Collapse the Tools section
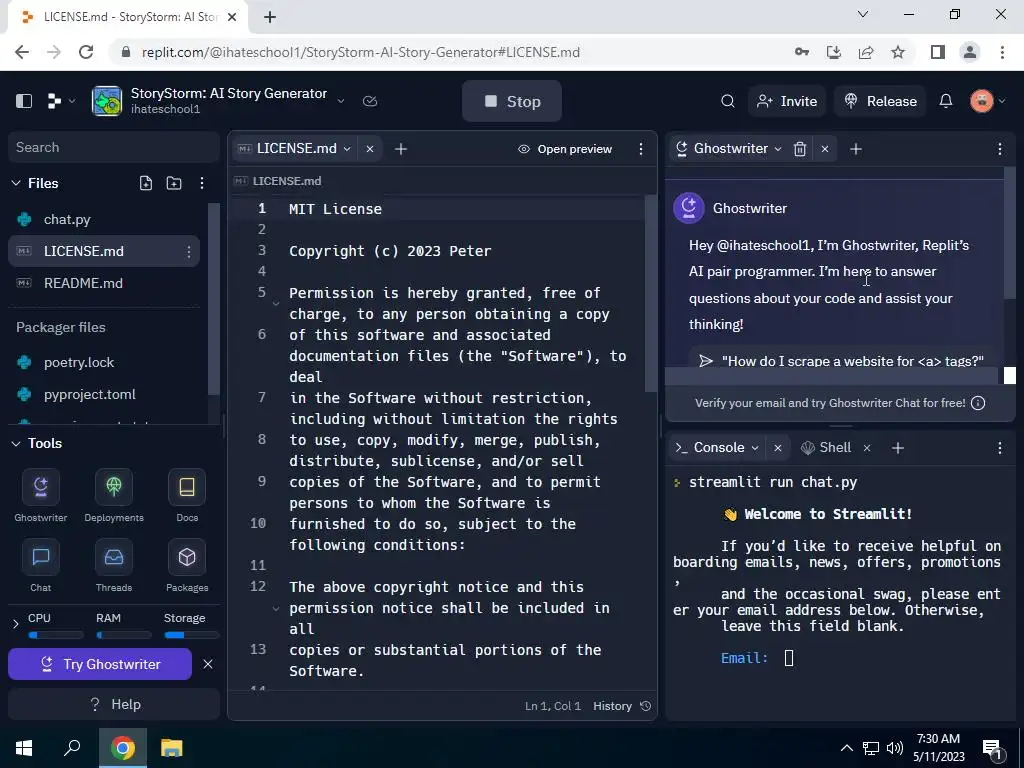The height and width of the screenshot is (768, 1024). (16, 443)
